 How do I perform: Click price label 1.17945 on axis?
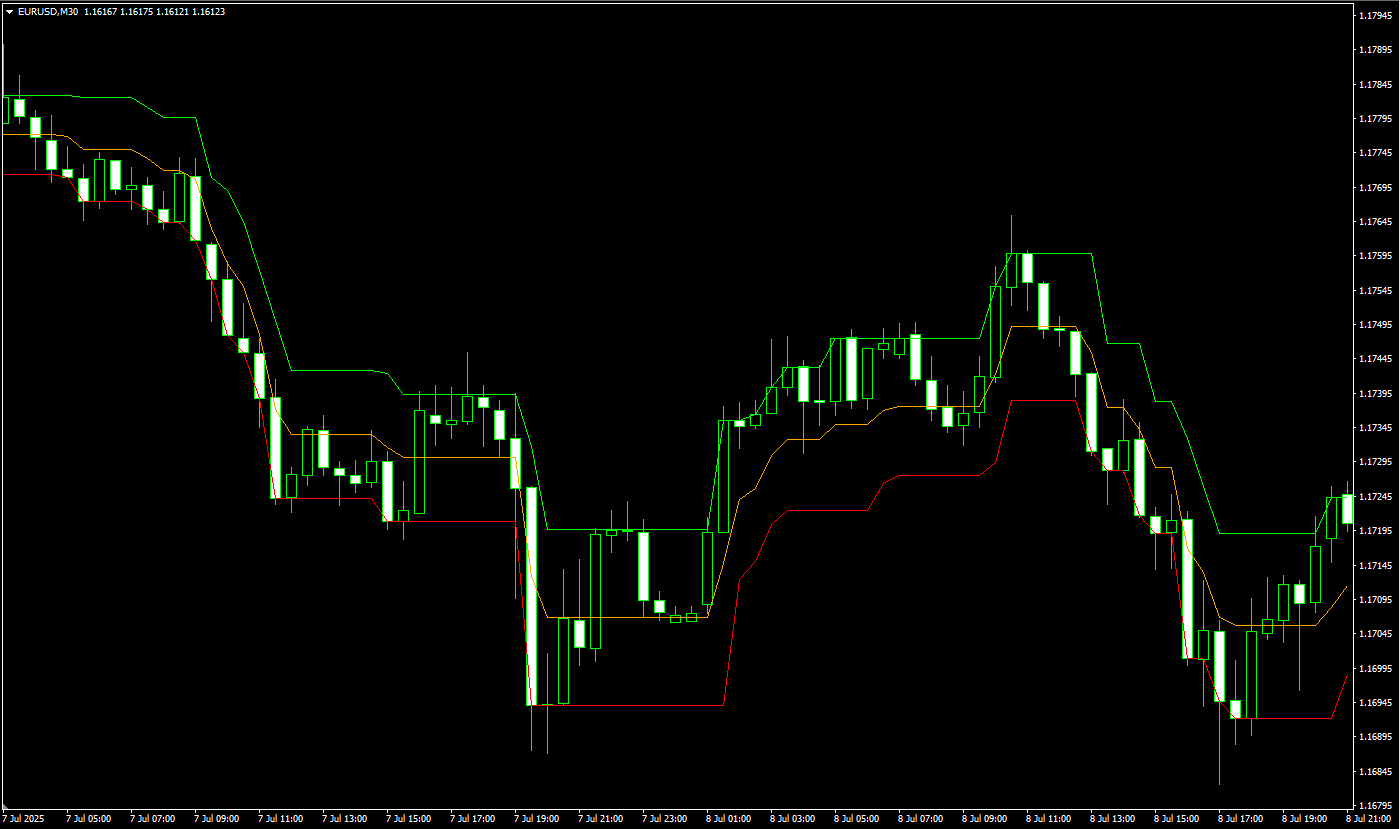click(1376, 16)
